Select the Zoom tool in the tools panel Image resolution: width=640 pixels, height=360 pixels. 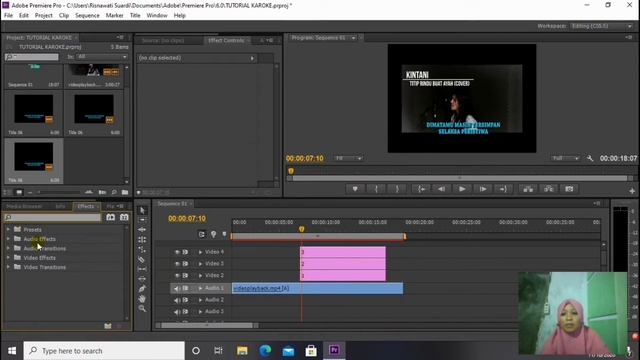[142, 308]
